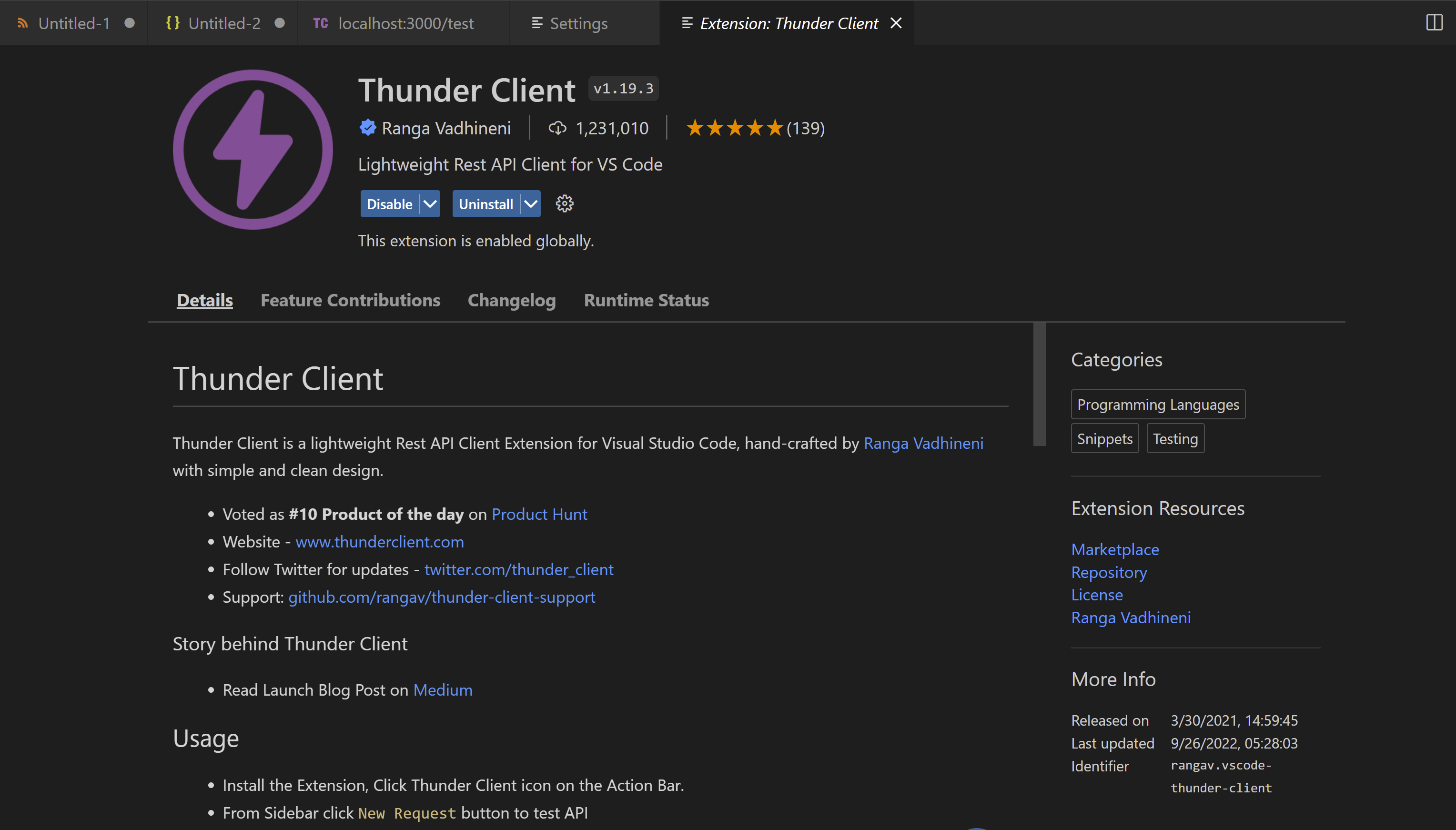
Task: Click the verified publisher badge beside Ranga Vadhineni
Action: coord(367,128)
